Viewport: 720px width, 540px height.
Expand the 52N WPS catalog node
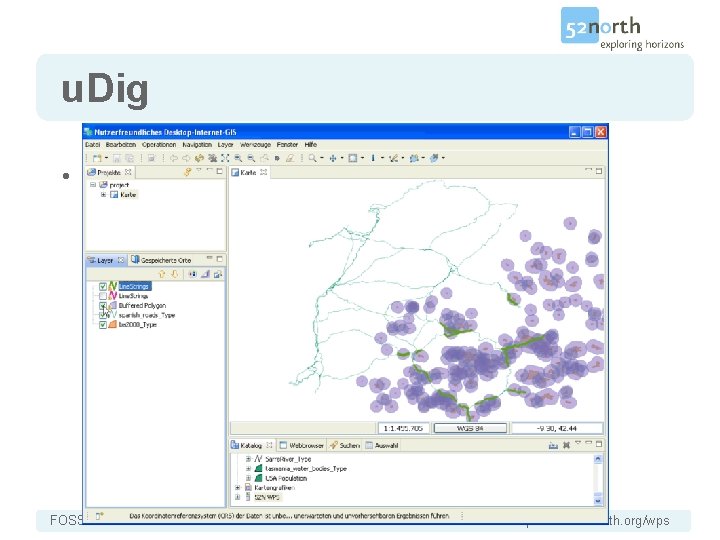237,497
